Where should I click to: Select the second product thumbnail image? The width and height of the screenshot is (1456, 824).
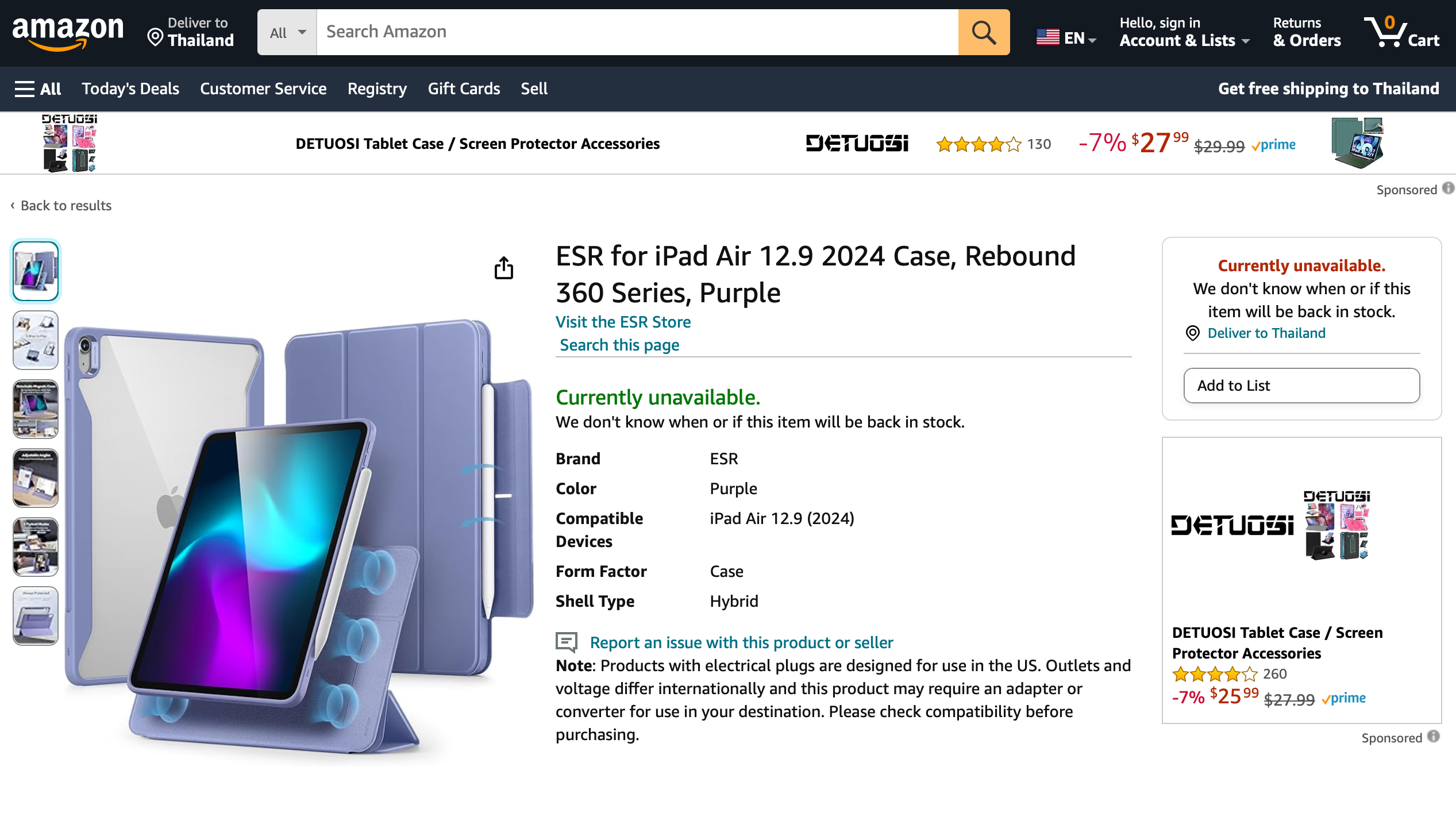pyautogui.click(x=36, y=340)
